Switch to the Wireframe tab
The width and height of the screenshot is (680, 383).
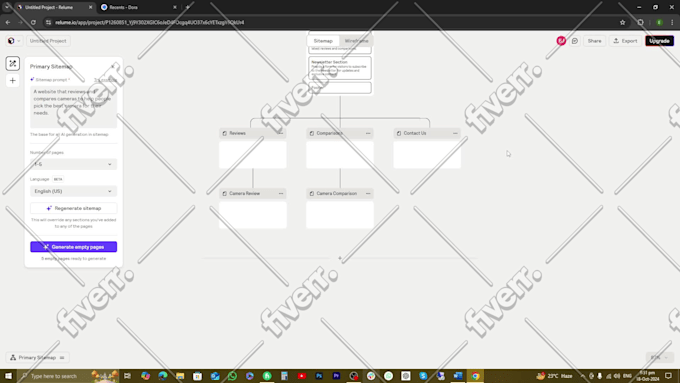(356, 41)
